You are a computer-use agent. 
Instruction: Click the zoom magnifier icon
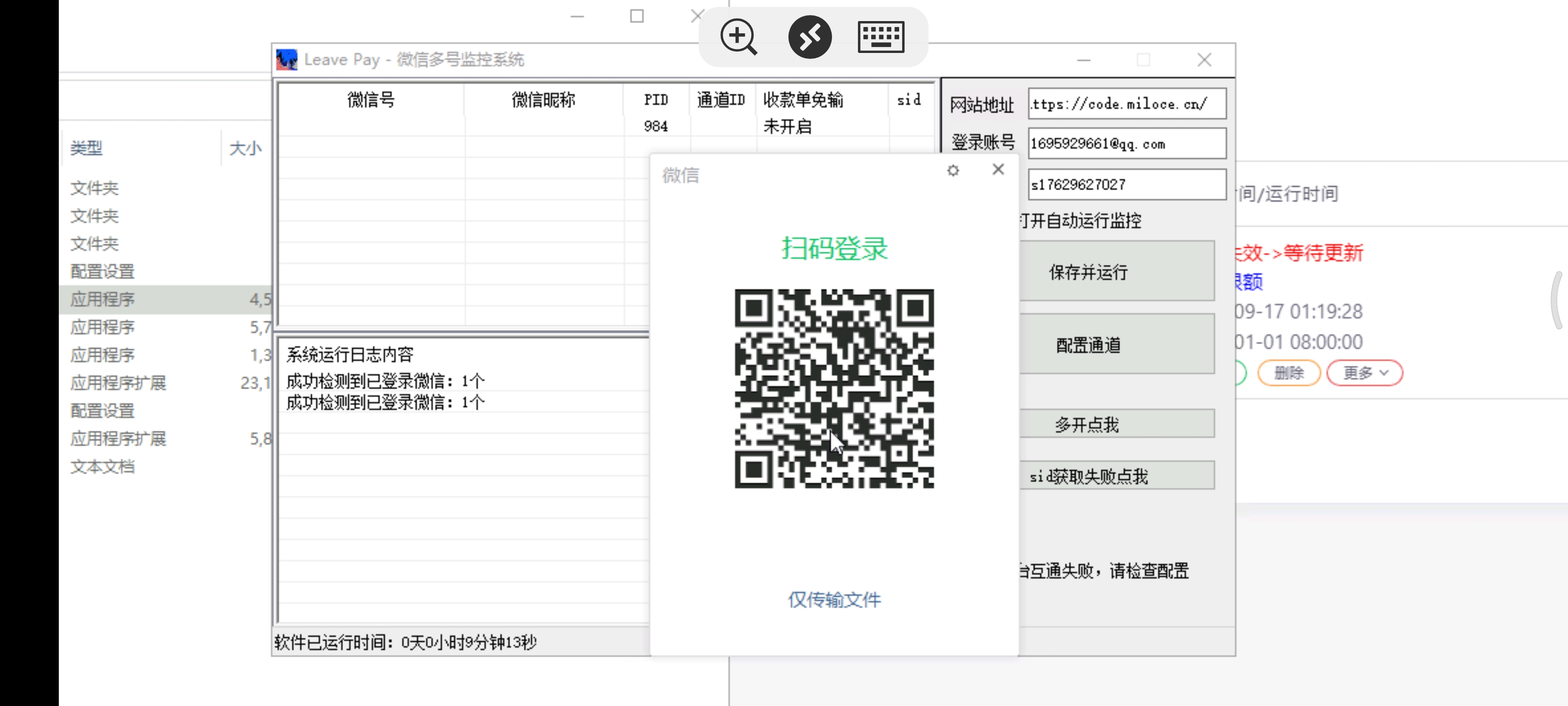point(738,37)
